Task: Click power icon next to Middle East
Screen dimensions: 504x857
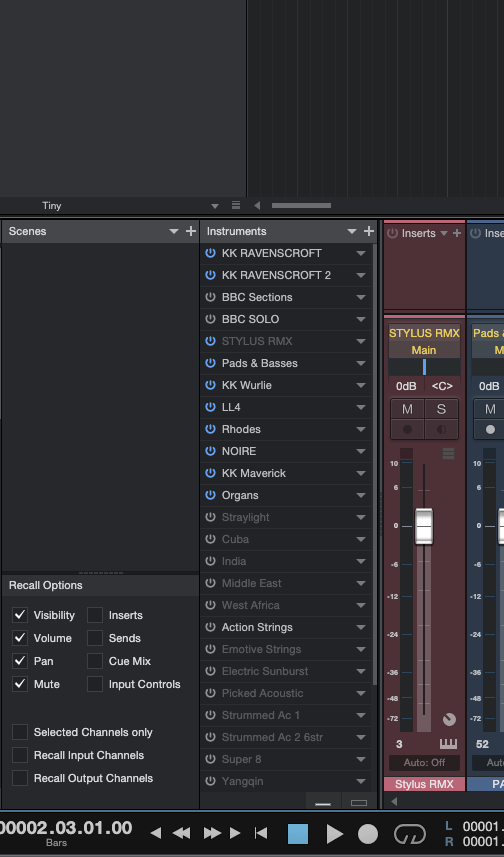Action: click(x=210, y=583)
